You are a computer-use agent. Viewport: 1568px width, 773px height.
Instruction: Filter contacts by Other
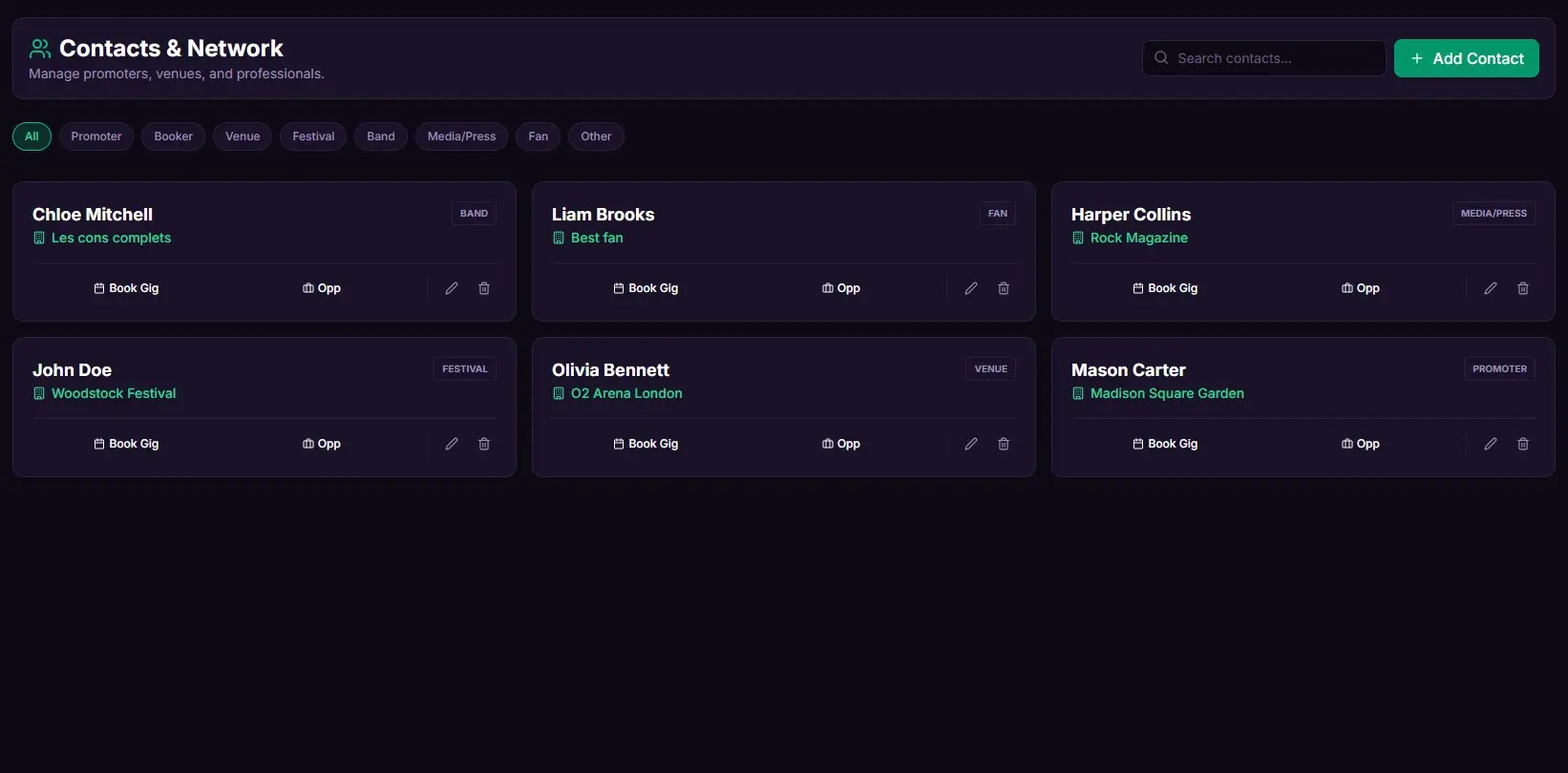click(x=596, y=136)
